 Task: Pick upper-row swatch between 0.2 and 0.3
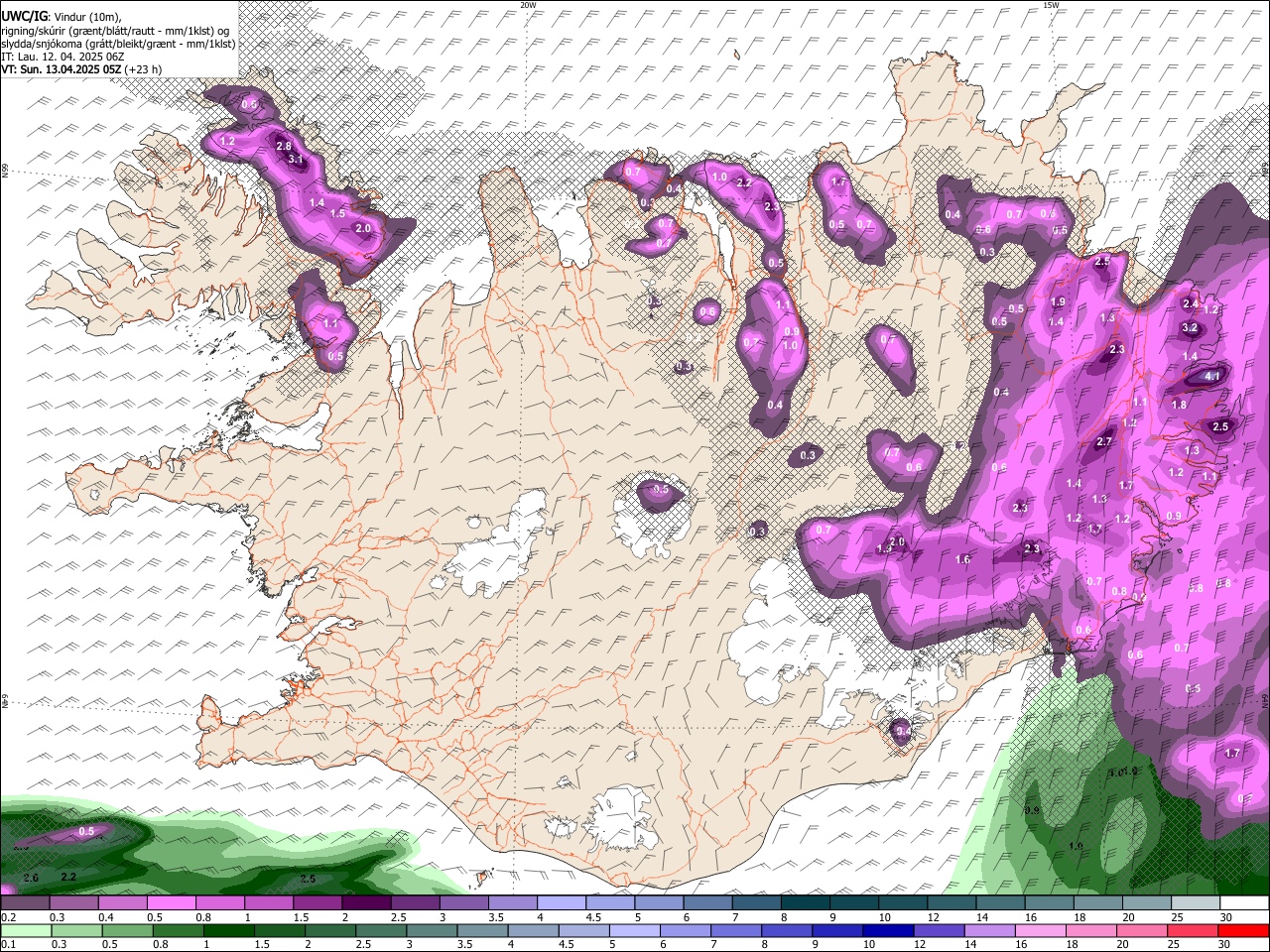[25, 902]
